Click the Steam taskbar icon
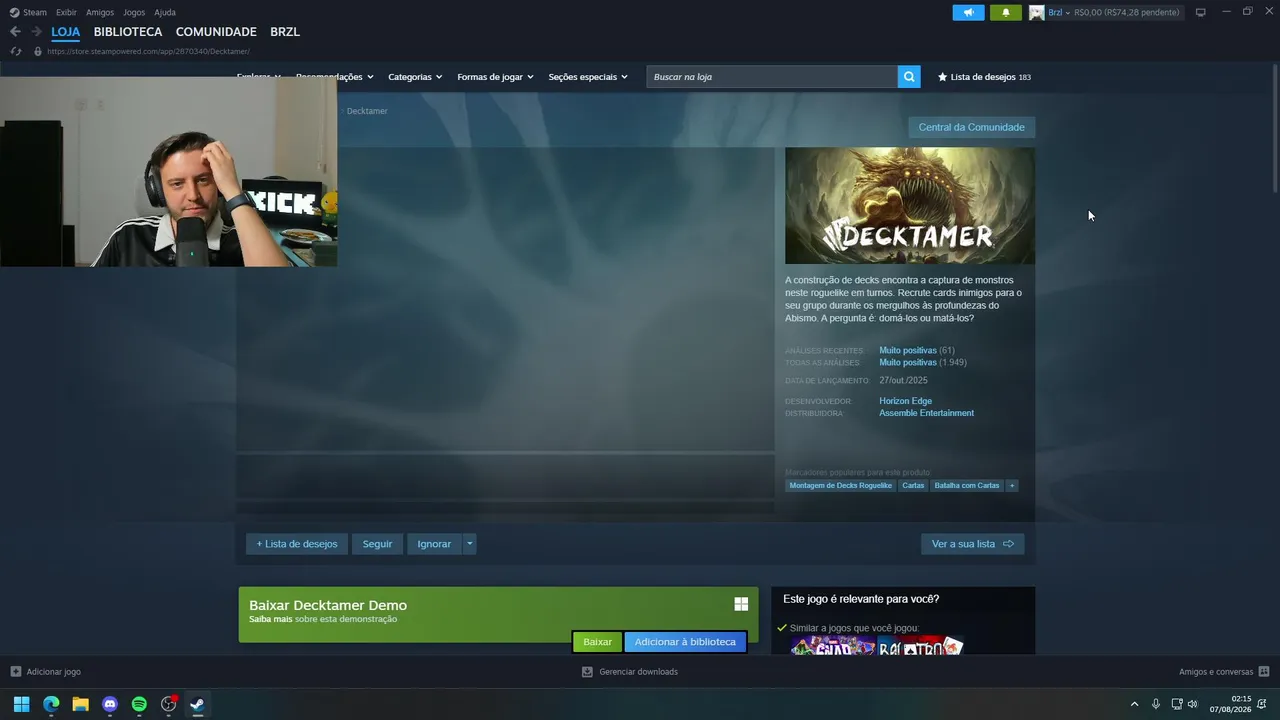 point(198,704)
